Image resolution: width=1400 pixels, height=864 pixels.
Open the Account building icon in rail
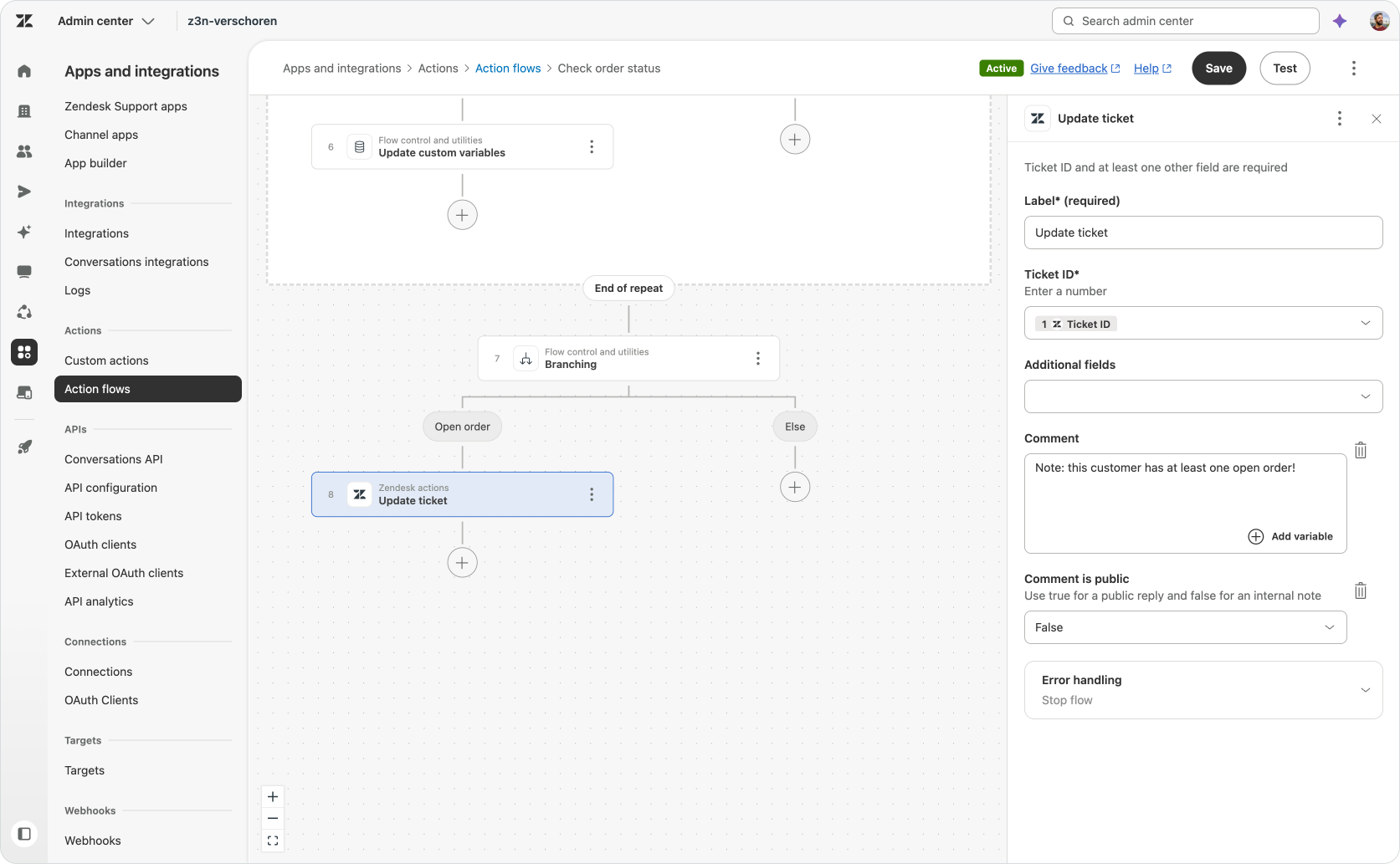pyautogui.click(x=24, y=111)
